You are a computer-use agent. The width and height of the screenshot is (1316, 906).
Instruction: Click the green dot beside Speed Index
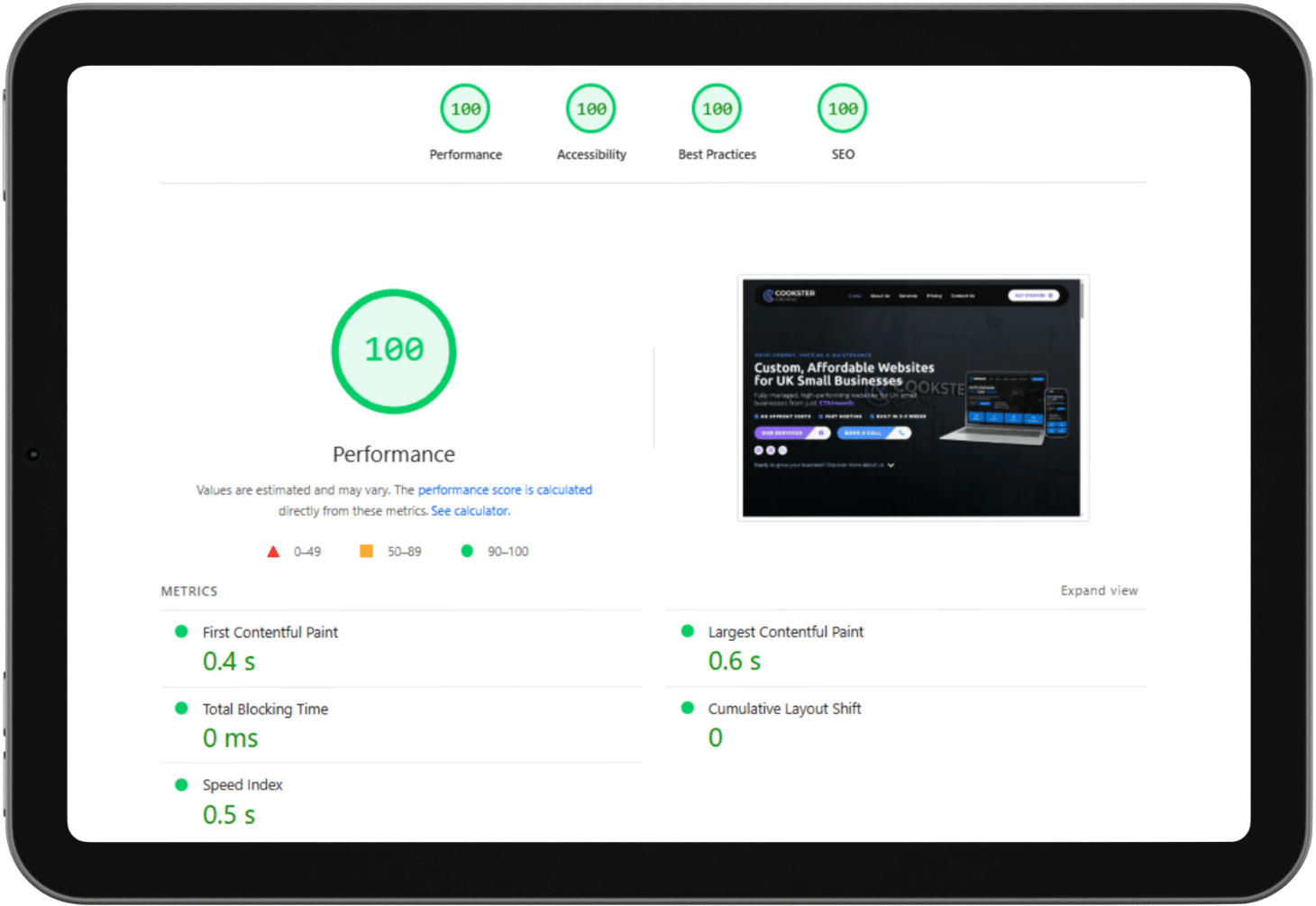(x=181, y=784)
